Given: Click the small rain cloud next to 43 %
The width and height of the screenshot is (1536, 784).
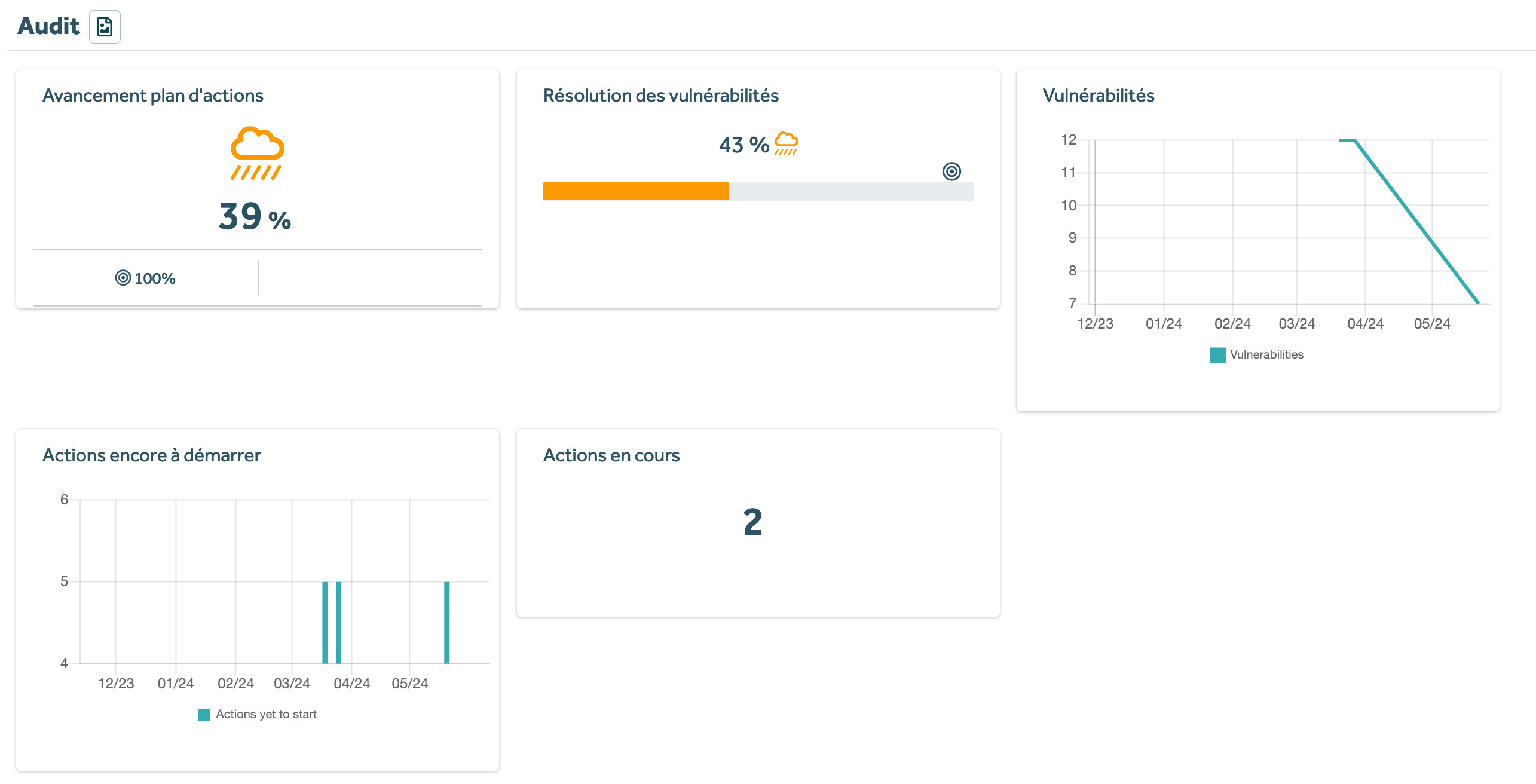Looking at the screenshot, I should point(786,144).
